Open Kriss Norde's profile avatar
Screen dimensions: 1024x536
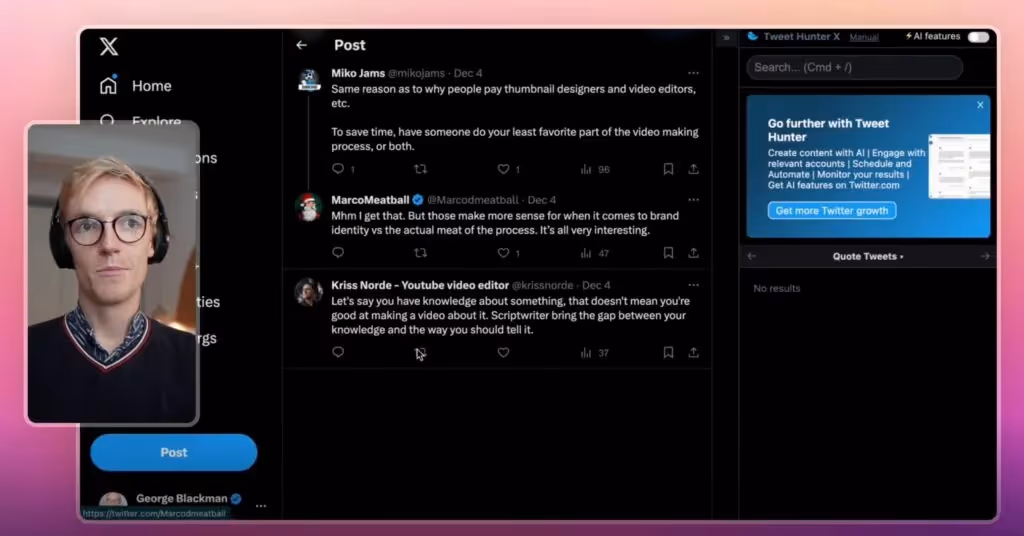coord(309,292)
